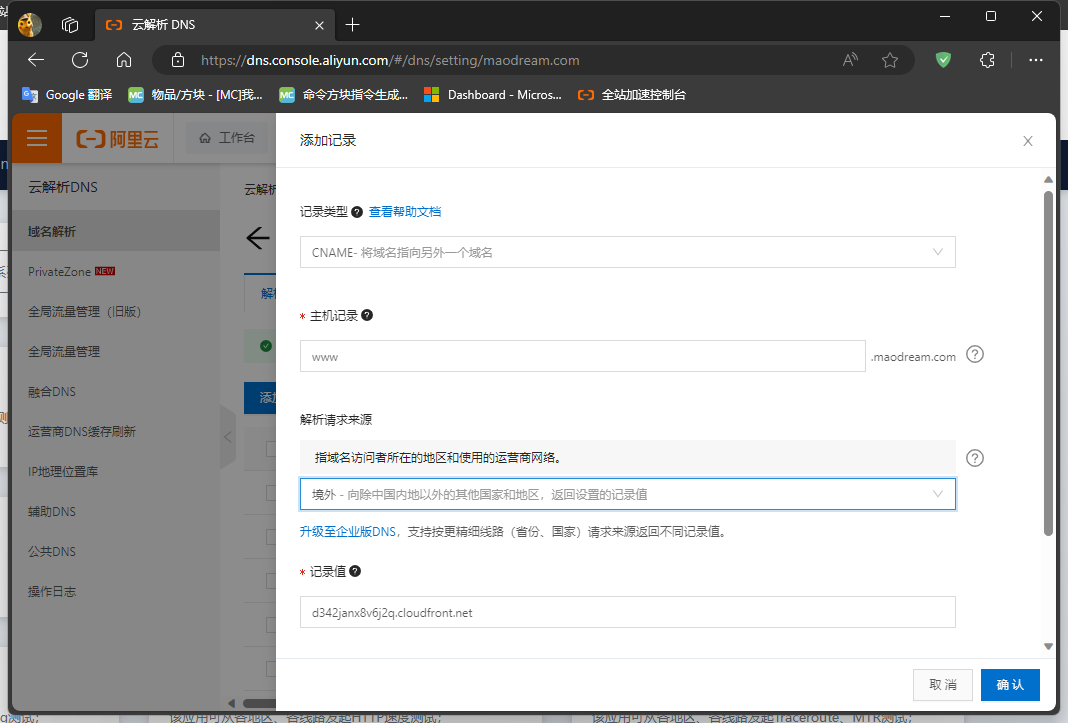Open Google 翻译 bookmark
The image size is (1068, 723).
pos(67,95)
